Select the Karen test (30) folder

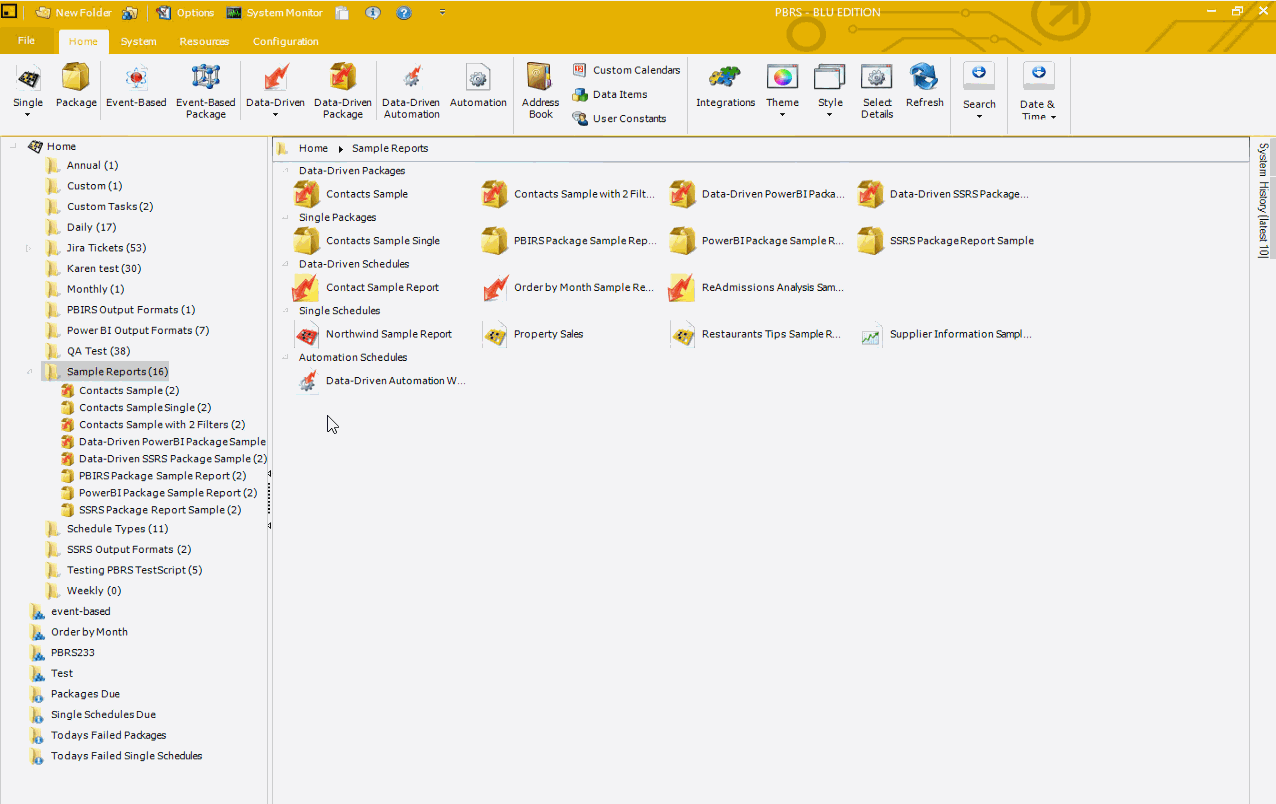point(93,269)
